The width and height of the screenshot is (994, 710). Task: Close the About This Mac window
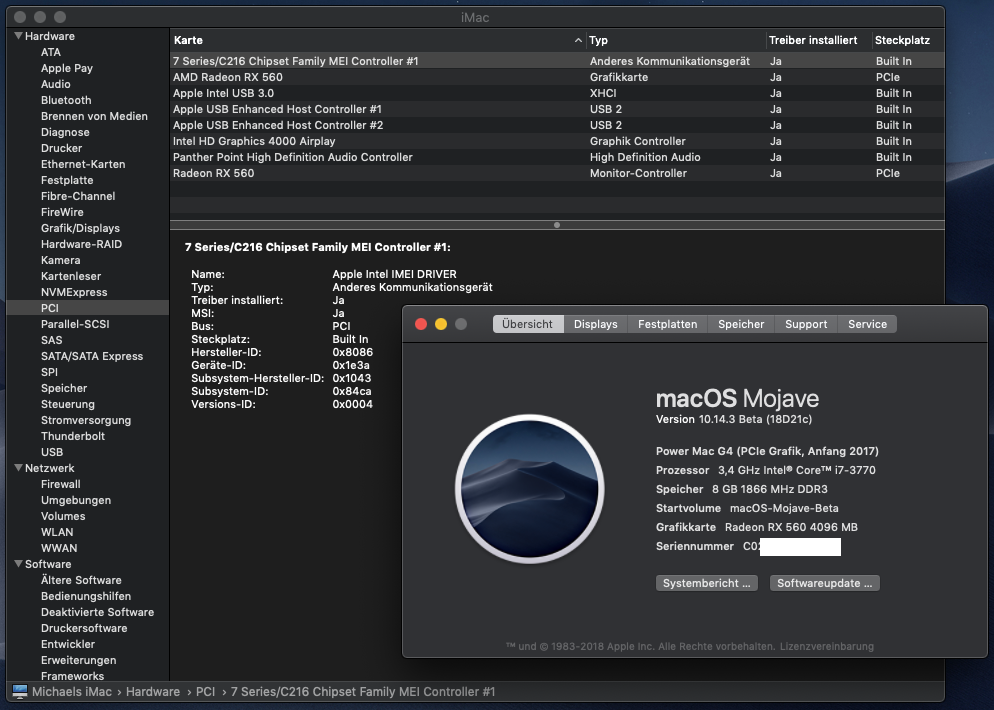click(x=421, y=324)
